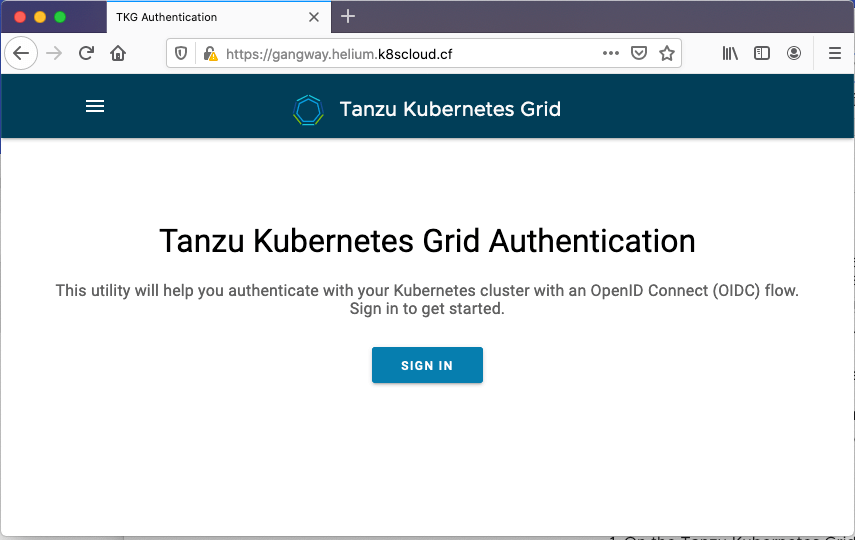Save page to Pocket icon
The height and width of the screenshot is (540, 855).
(639, 53)
